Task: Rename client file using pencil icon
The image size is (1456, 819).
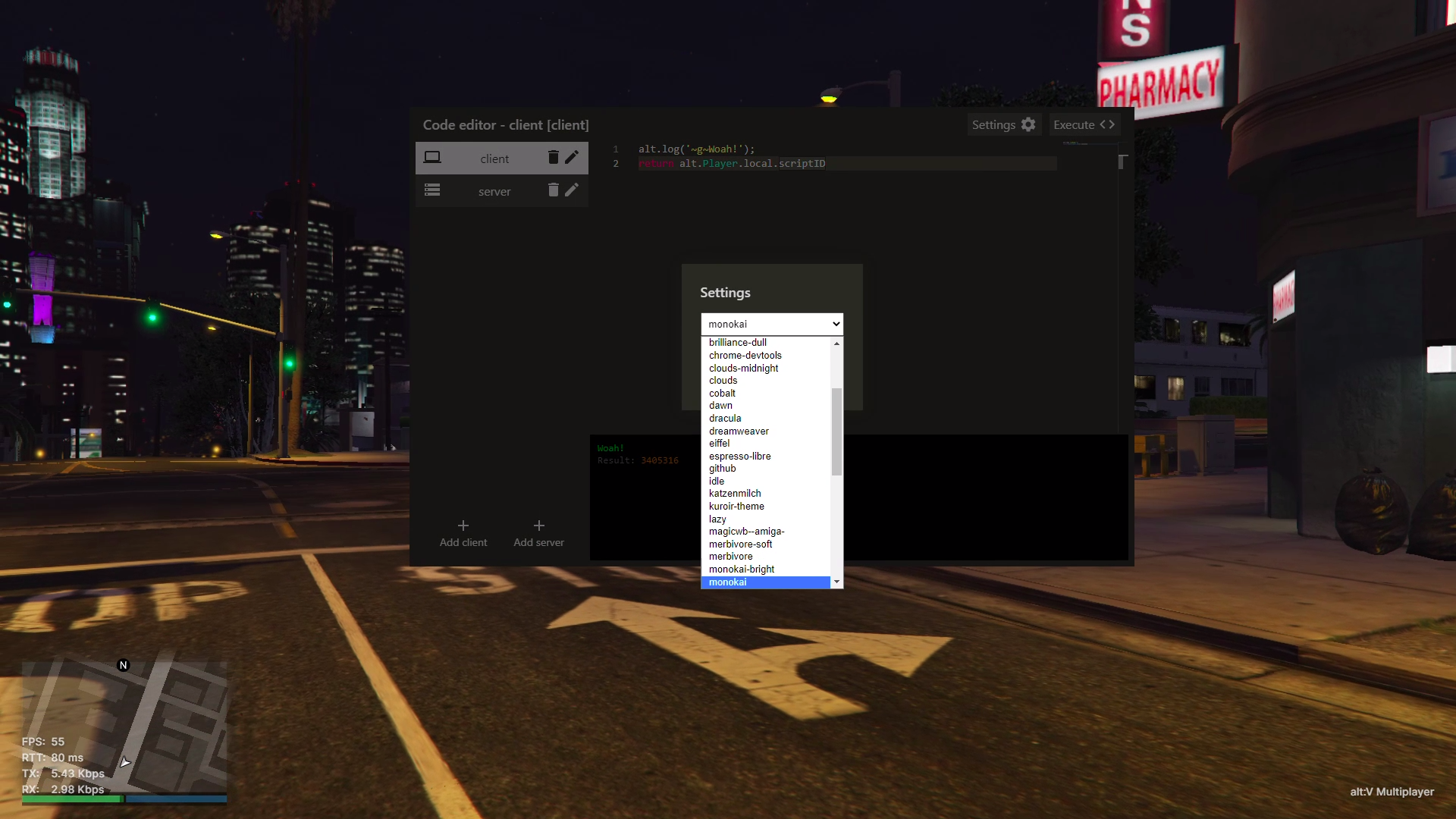Action: 572,157
